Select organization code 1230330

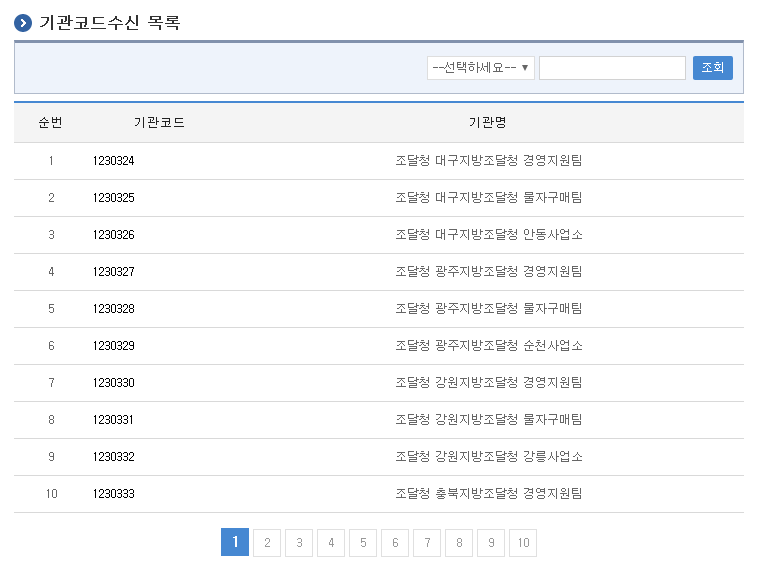coord(113,383)
